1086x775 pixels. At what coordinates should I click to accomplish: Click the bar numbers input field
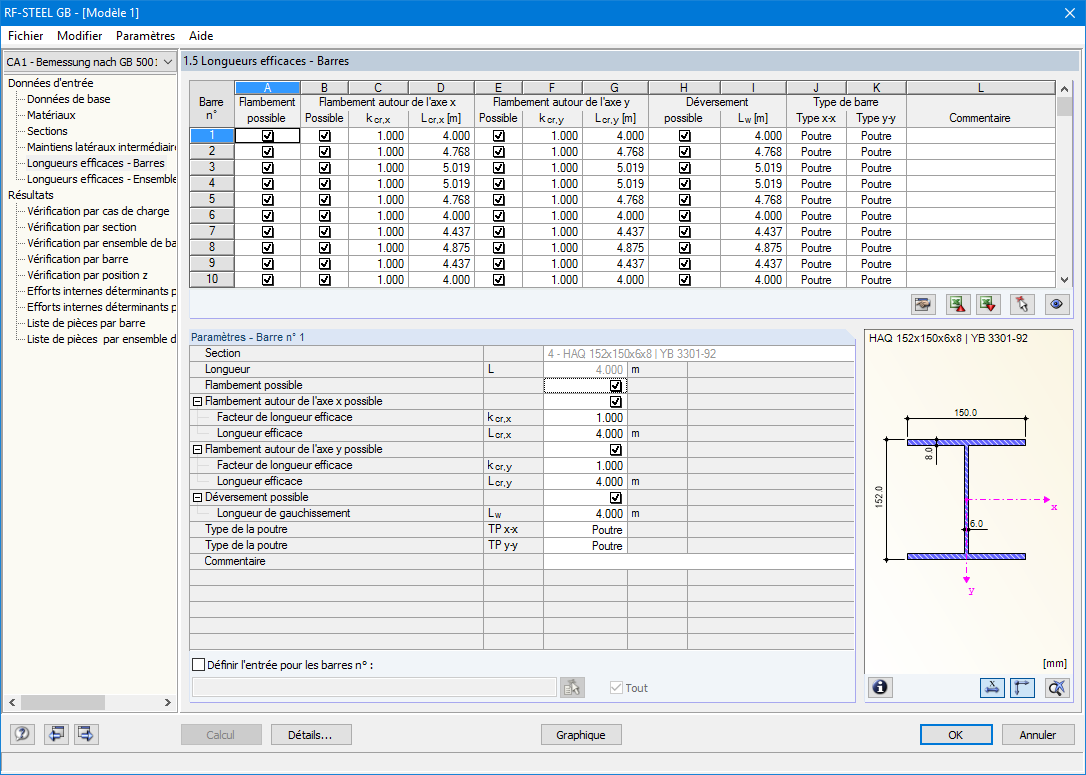tap(374, 687)
